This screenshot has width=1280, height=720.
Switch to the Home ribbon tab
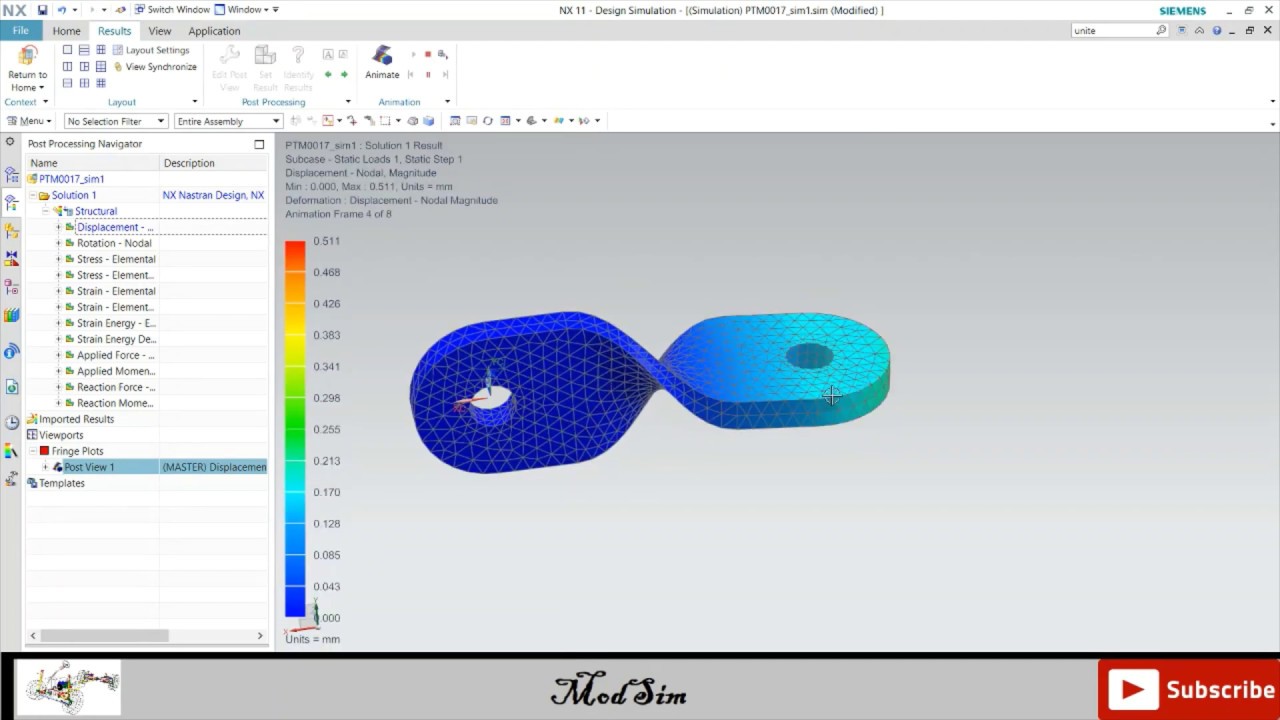point(66,31)
